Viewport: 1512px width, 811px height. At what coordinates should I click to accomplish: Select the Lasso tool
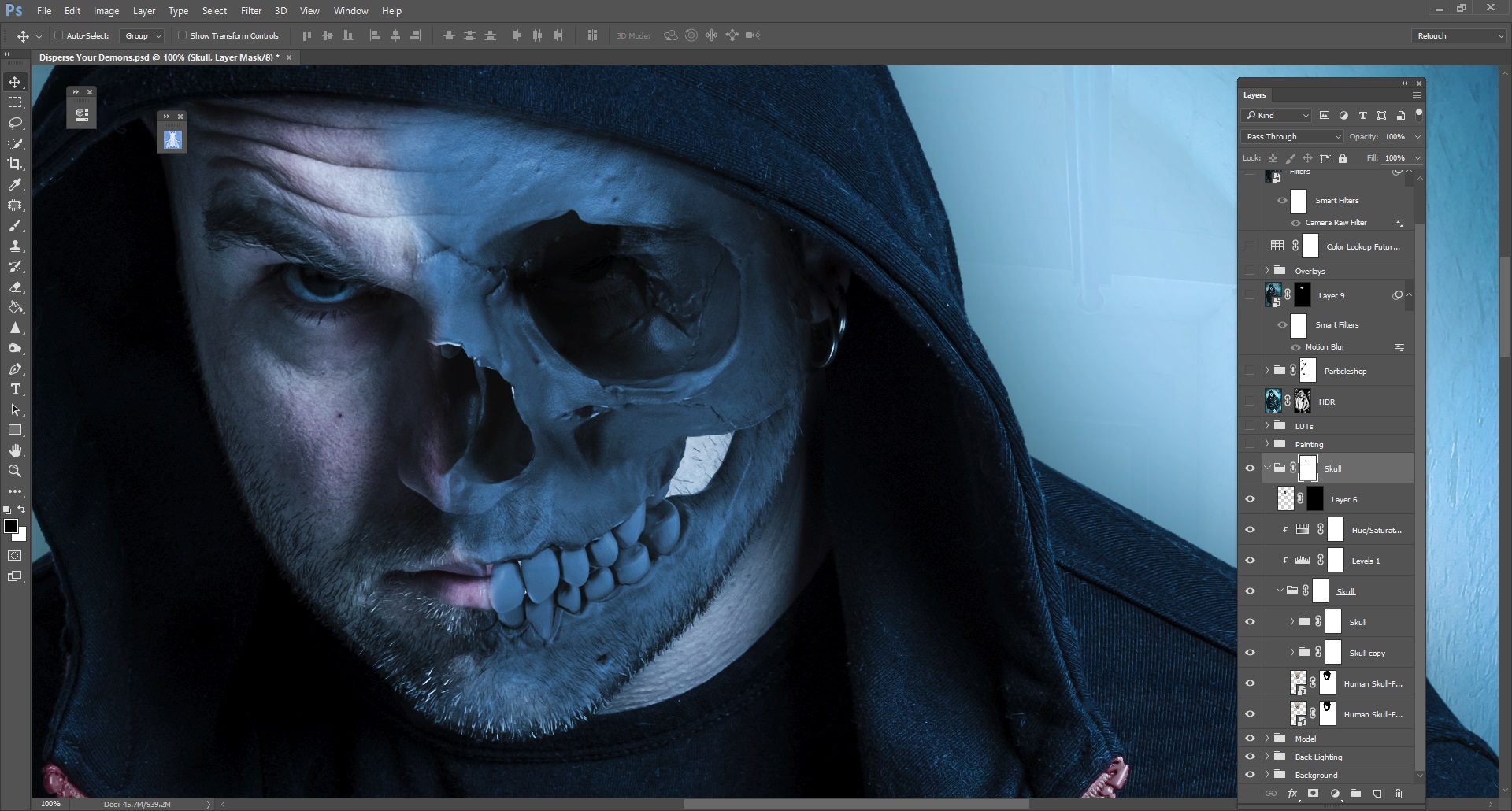click(14, 123)
